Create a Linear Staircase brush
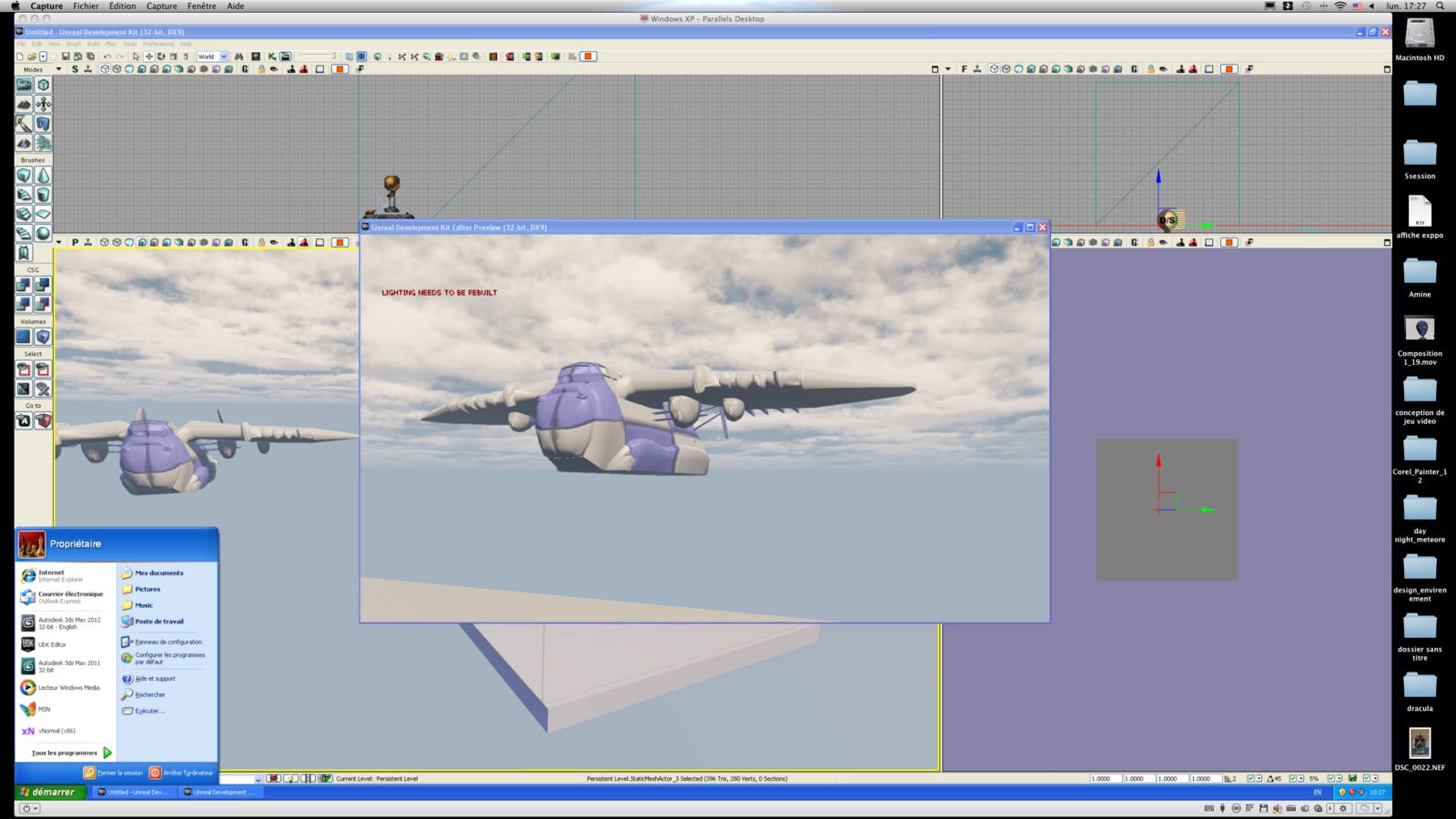 click(x=24, y=214)
